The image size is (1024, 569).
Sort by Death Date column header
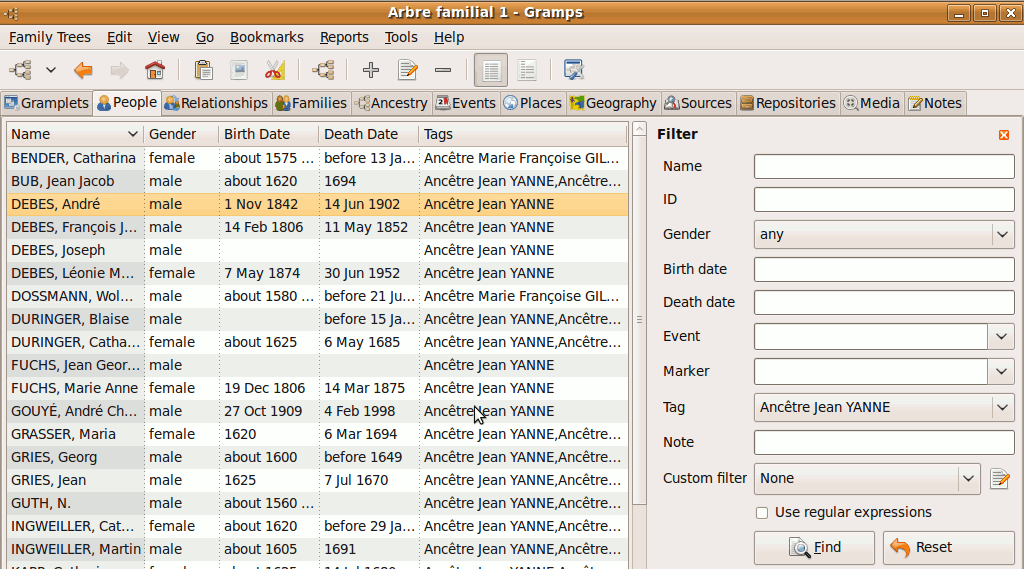[x=369, y=135]
